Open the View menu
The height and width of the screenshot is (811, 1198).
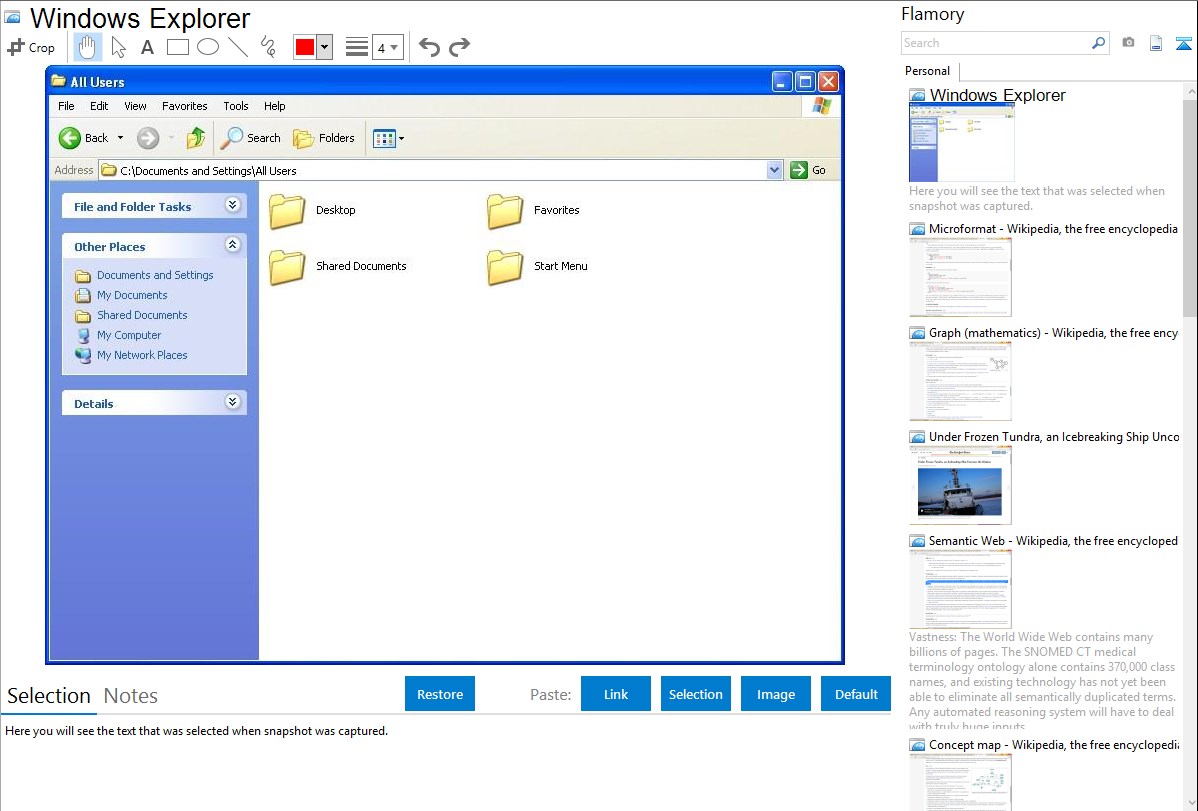click(135, 106)
